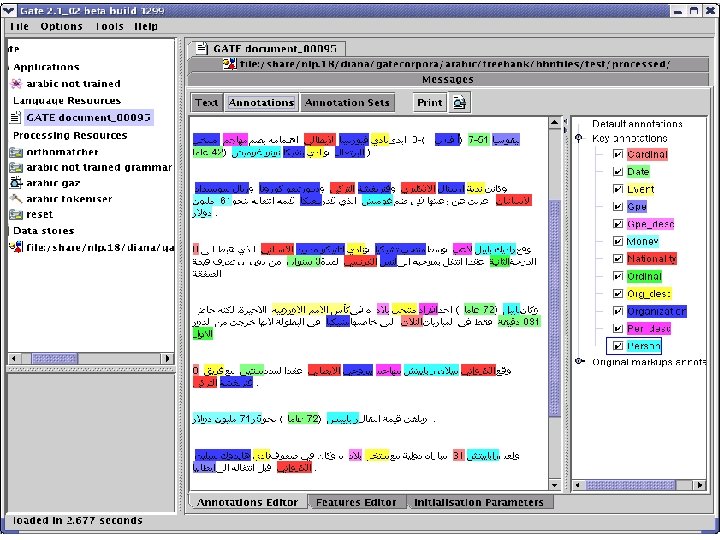Collapse the Key annotations tree node
The image size is (720, 540).
click(579, 138)
